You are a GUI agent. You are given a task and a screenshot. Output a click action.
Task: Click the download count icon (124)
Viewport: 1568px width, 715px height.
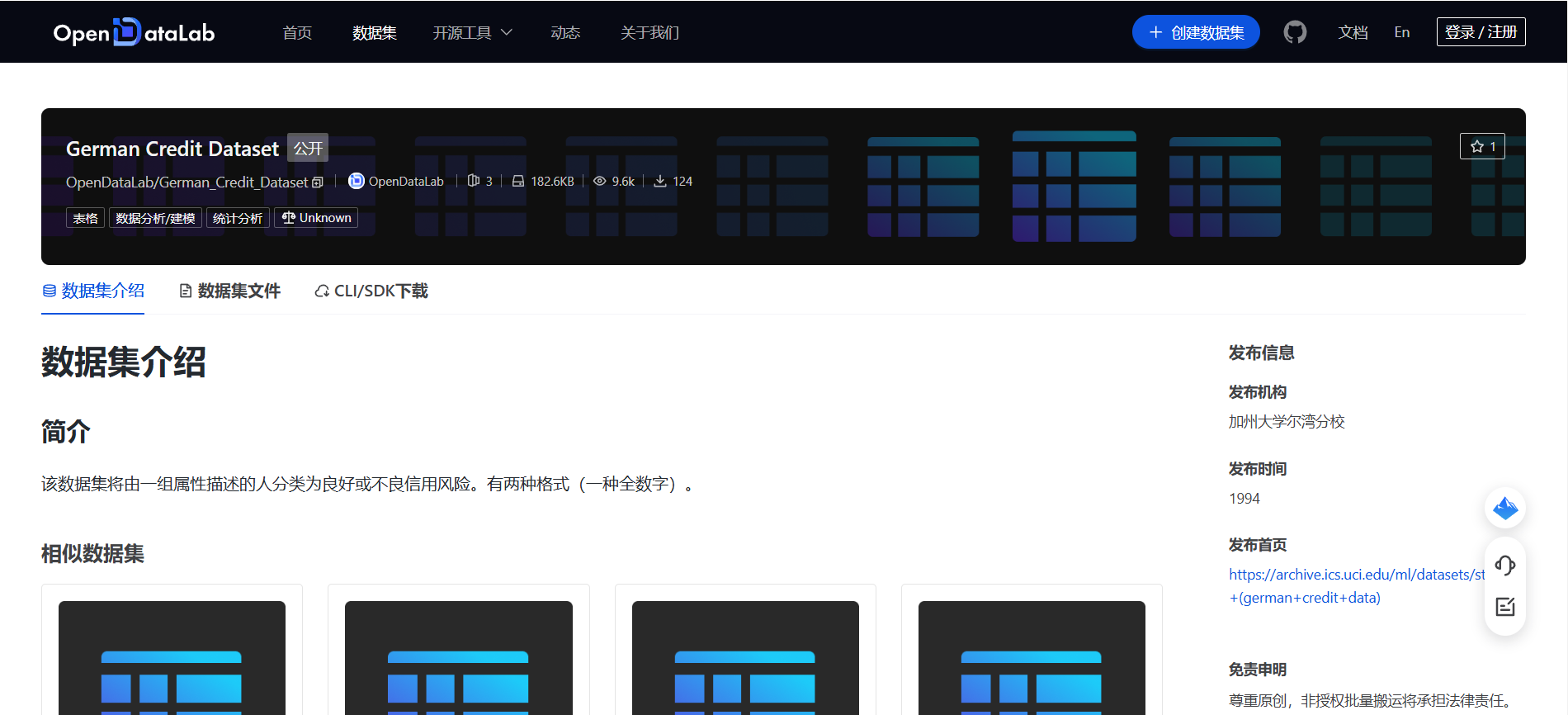(x=660, y=181)
